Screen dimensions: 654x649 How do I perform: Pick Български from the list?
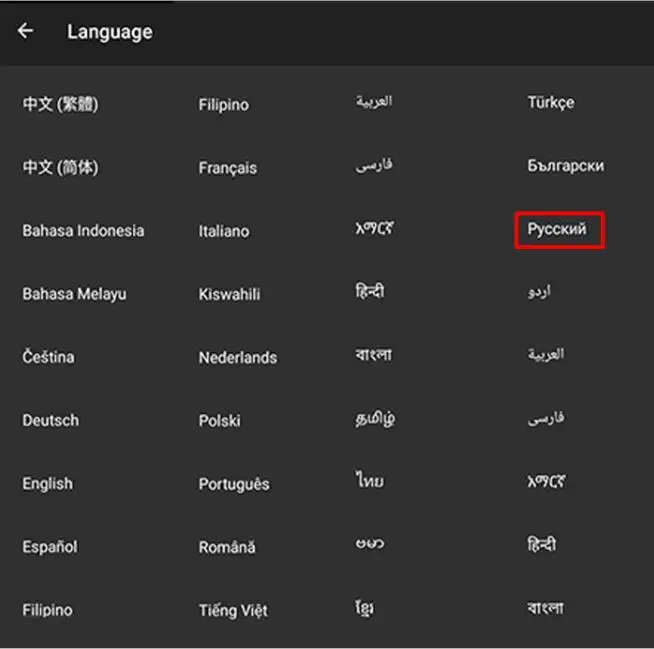[x=566, y=166]
